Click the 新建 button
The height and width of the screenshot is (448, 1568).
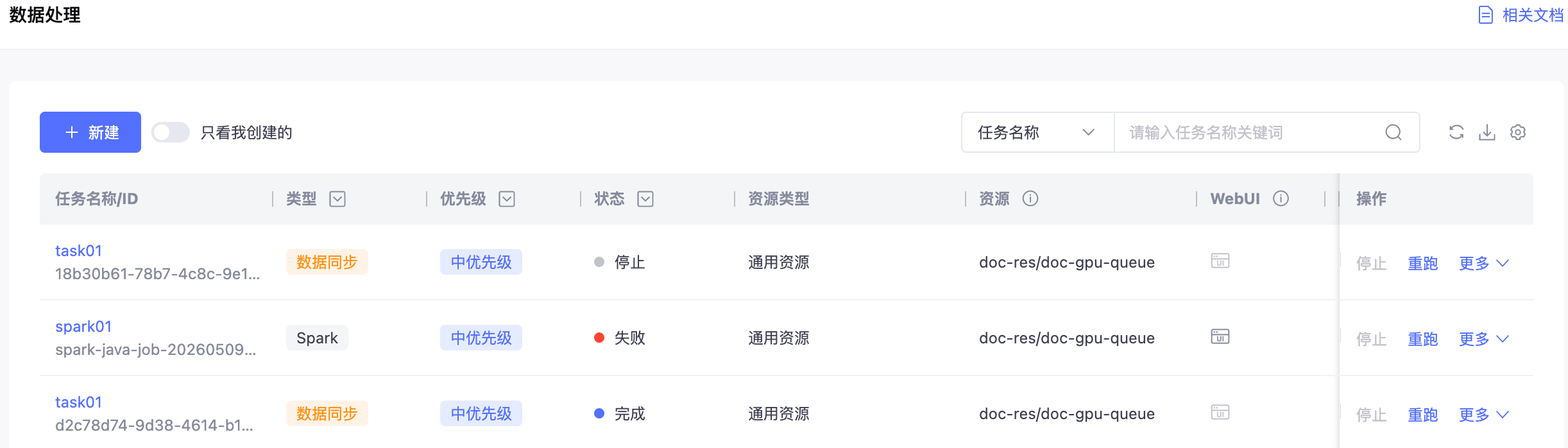pyautogui.click(x=90, y=132)
